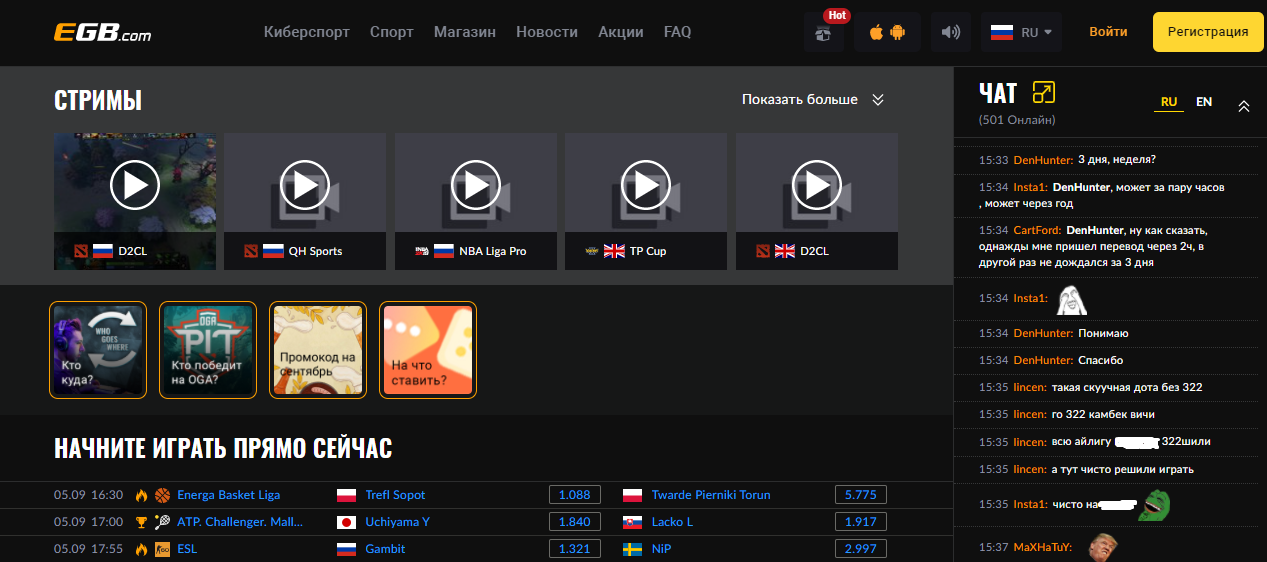
Task: Switch chat to the RU tab
Action: pos(1169,102)
